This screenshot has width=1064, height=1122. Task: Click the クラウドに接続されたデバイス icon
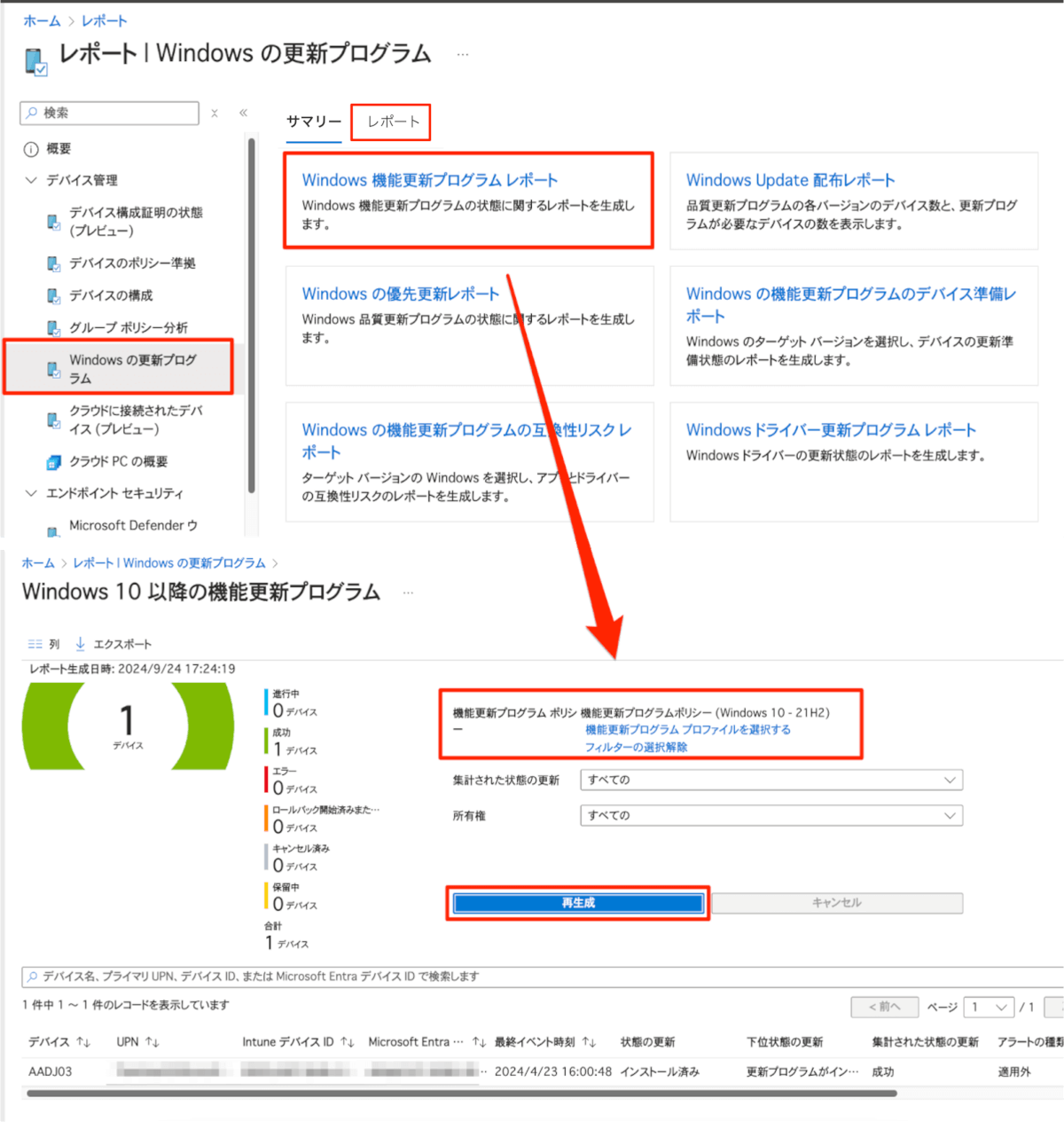(54, 420)
